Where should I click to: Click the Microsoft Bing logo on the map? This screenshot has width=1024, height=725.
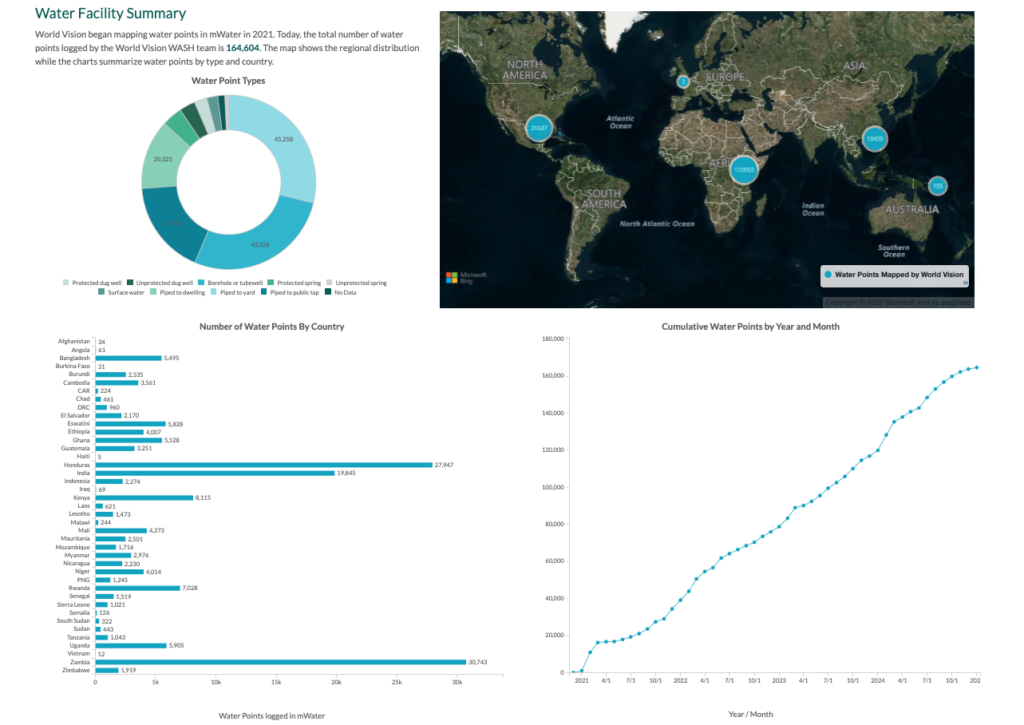pos(466,278)
